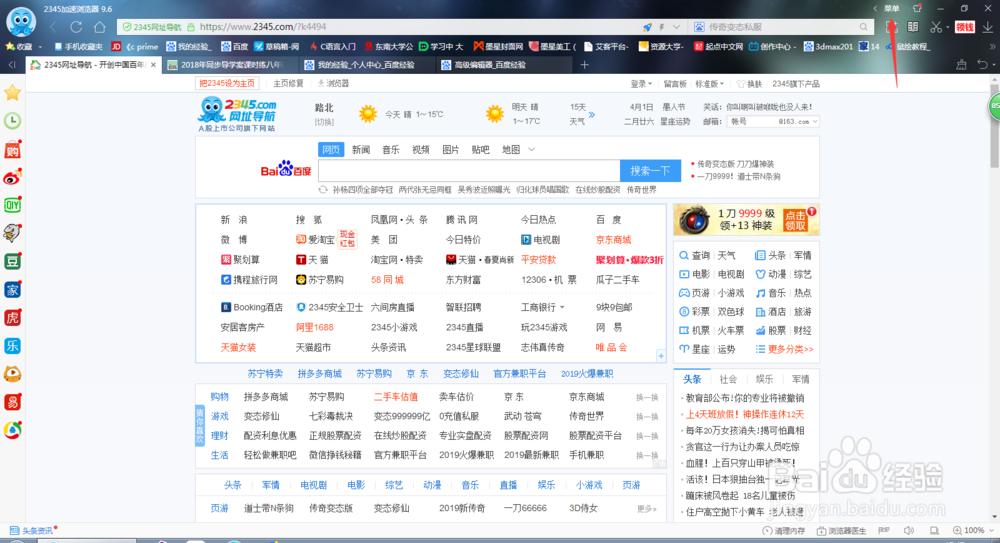Select the 图片 search tab
This screenshot has height=543, width=1000.
click(x=450, y=149)
